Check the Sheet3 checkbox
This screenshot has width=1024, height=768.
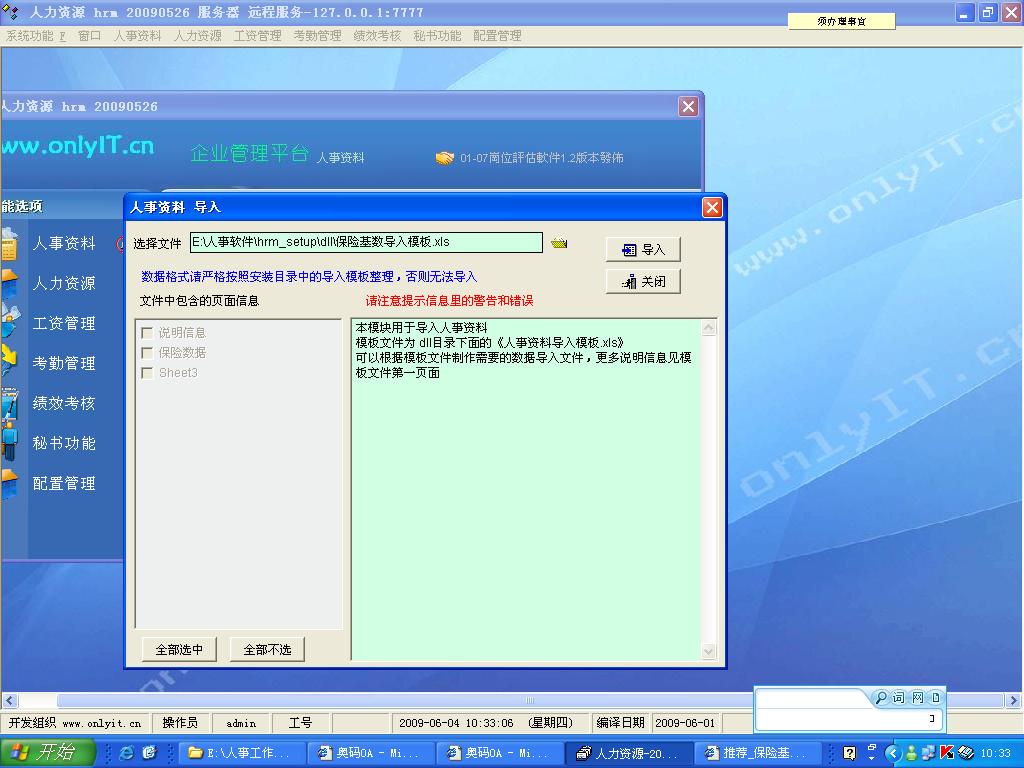tap(147, 372)
